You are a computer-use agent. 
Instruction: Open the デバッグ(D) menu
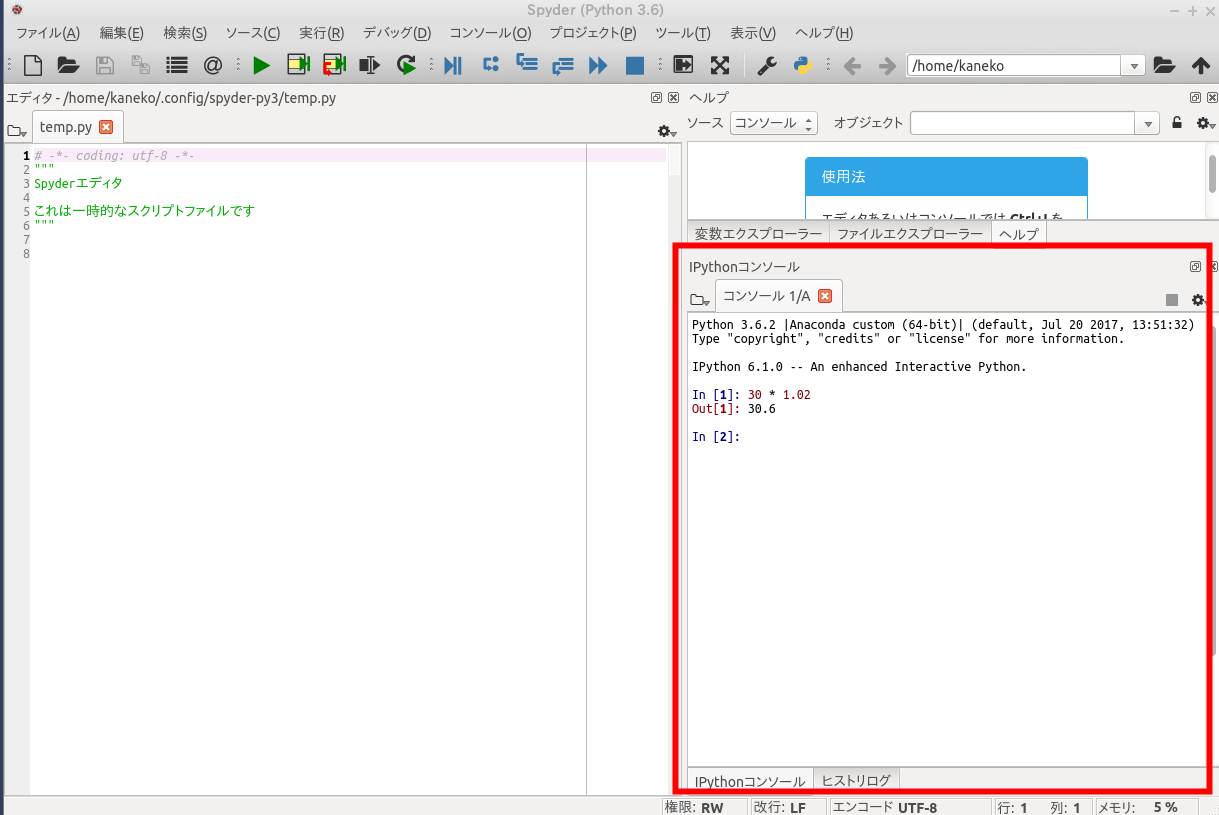pyautogui.click(x=397, y=32)
